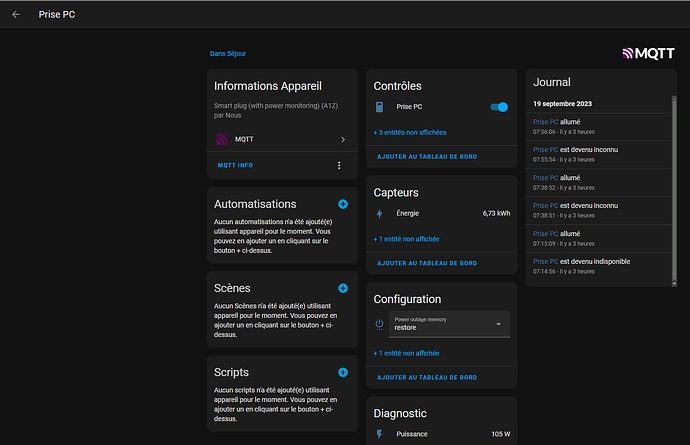Image resolution: width=690 pixels, height=445 pixels.
Task: Open Prise PC link in 07:15:09 journal entry
Action: [x=546, y=234]
